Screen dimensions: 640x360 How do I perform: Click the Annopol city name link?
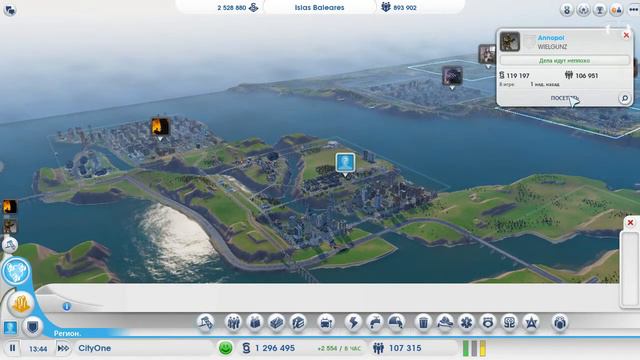click(551, 38)
